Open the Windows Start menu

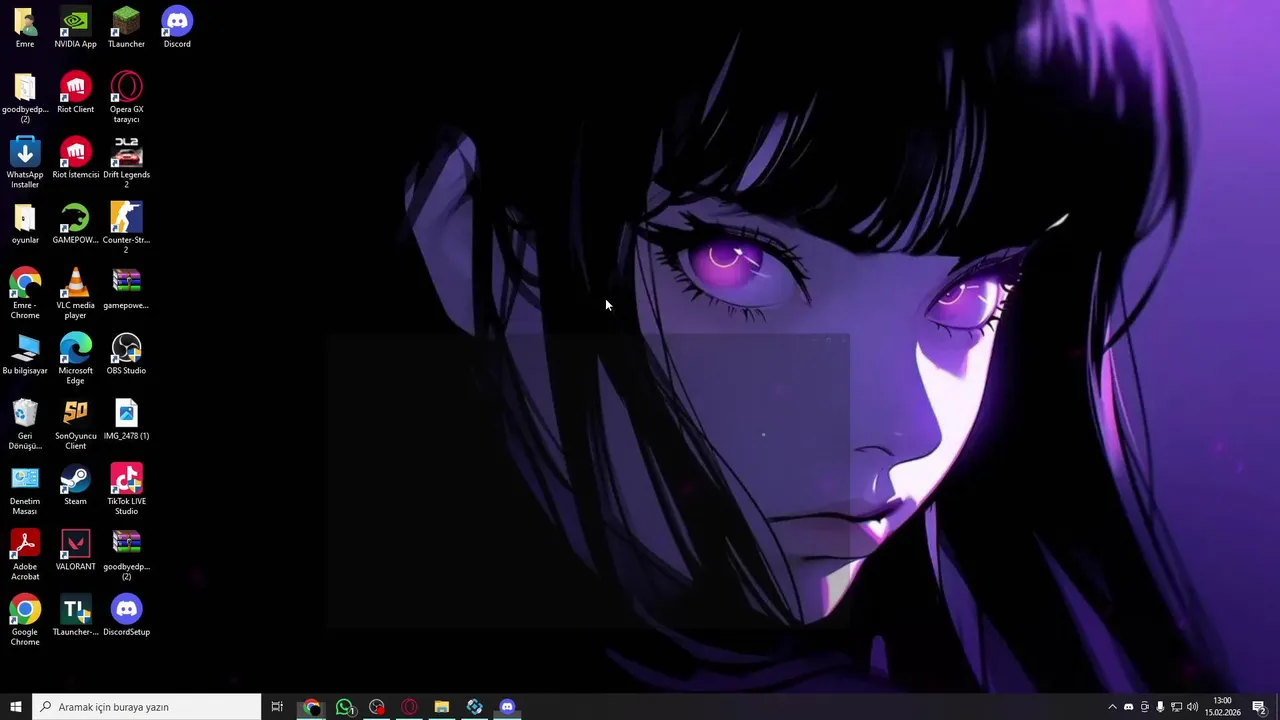tap(16, 707)
